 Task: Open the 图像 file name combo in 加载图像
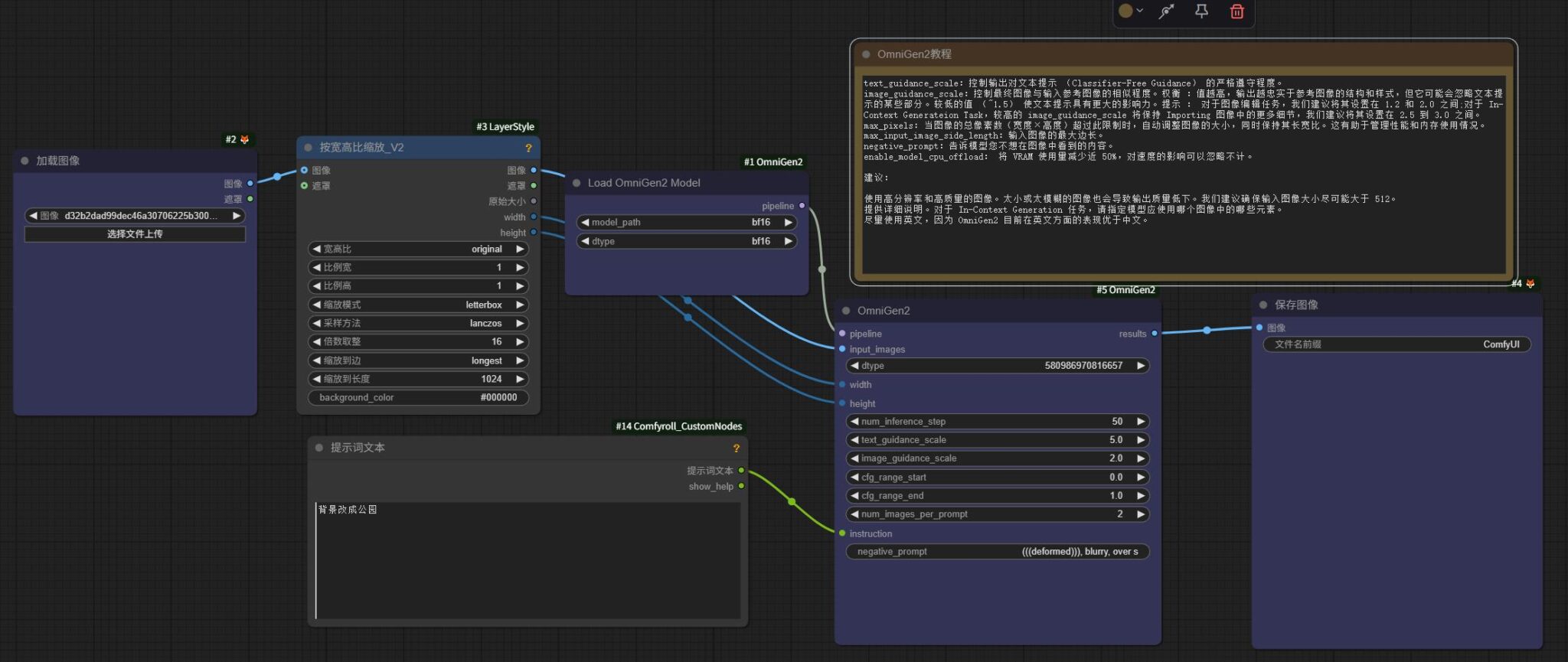pos(135,216)
